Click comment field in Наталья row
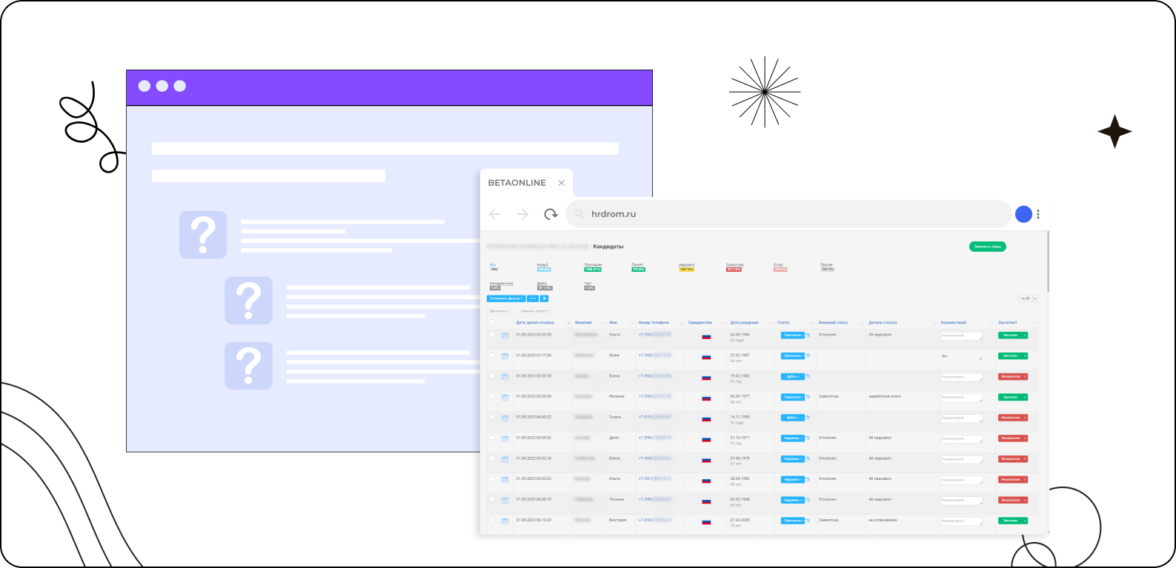The width and height of the screenshot is (1176, 568). coord(962,398)
